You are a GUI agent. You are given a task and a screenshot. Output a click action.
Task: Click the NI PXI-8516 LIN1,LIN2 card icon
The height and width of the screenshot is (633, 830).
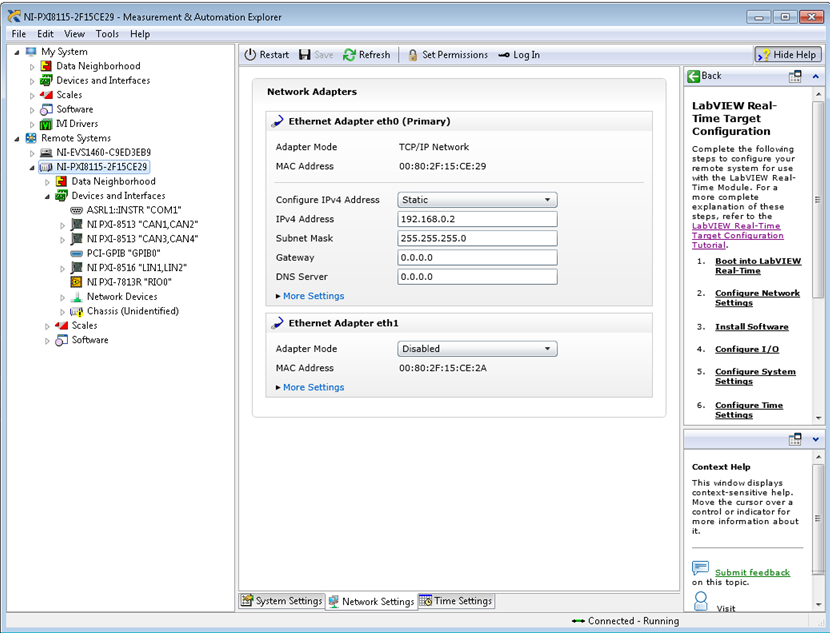pos(77,268)
